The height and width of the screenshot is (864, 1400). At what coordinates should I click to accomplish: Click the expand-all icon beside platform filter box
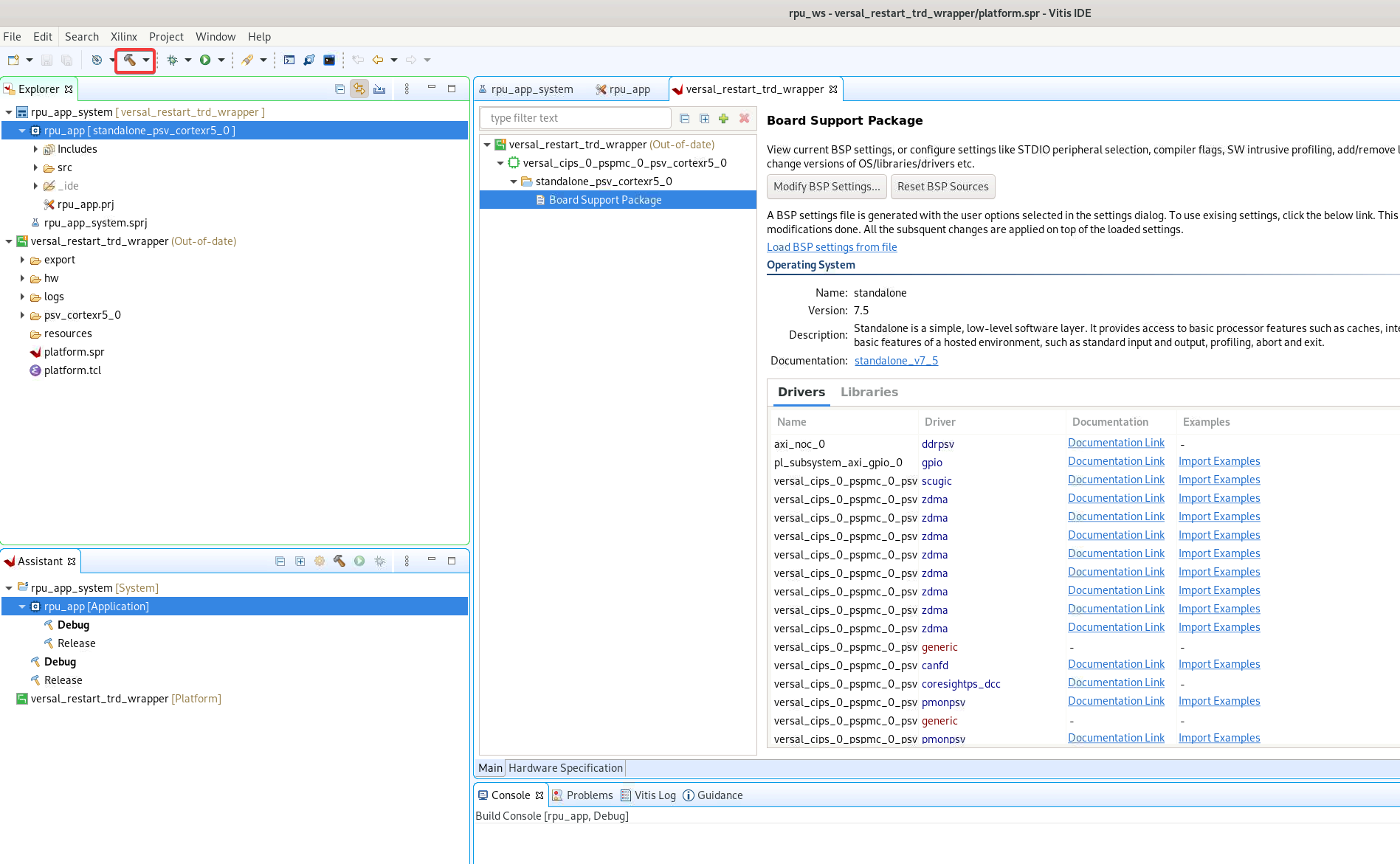pyautogui.click(x=704, y=118)
